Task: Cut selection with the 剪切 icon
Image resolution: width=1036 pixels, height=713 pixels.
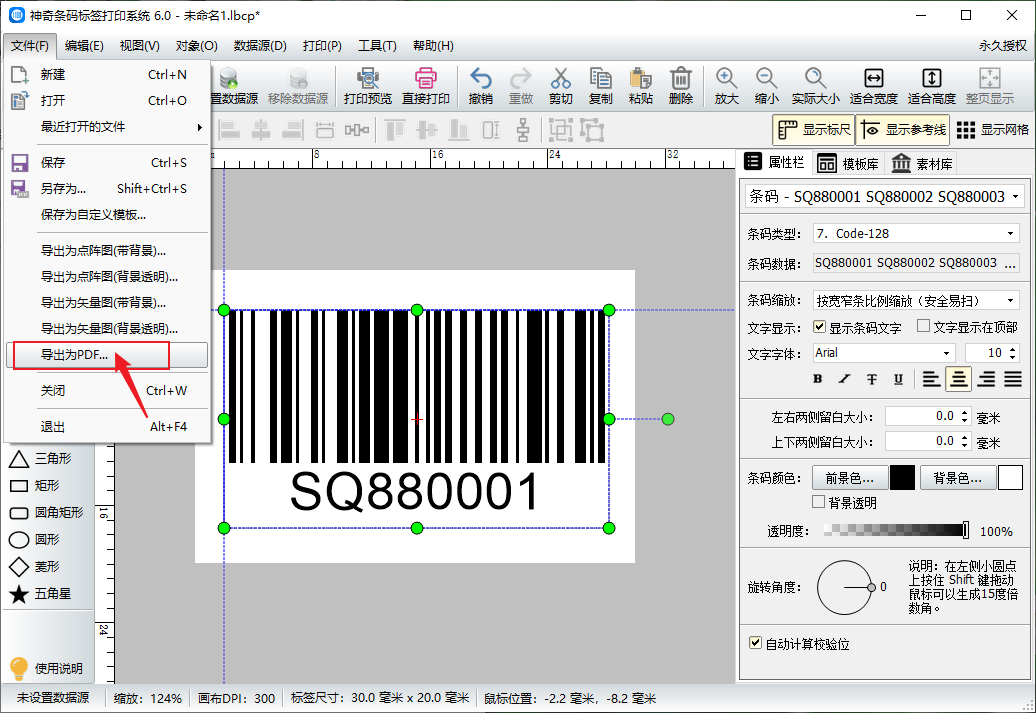Action: pyautogui.click(x=560, y=86)
